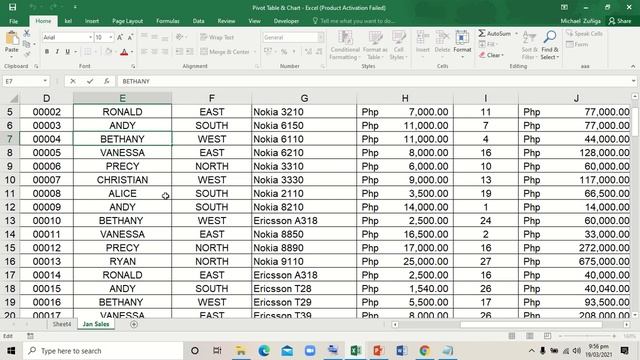Image resolution: width=640 pixels, height=360 pixels.
Task: Open the File tab
Action: pos(13,21)
